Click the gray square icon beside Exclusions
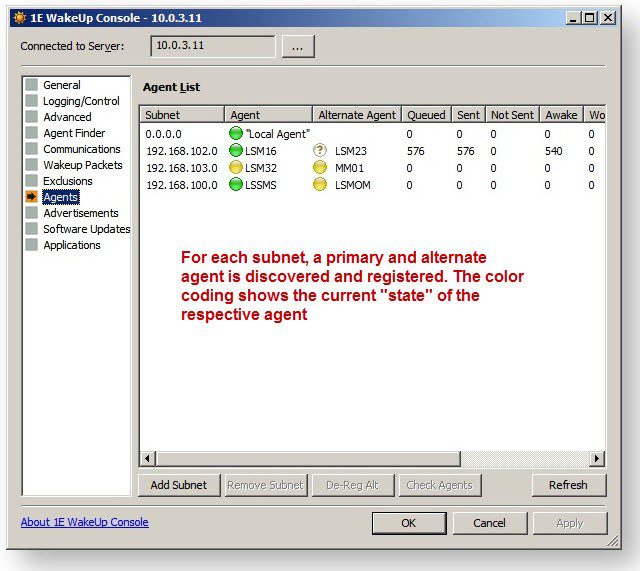This screenshot has width=640, height=571. point(31,180)
